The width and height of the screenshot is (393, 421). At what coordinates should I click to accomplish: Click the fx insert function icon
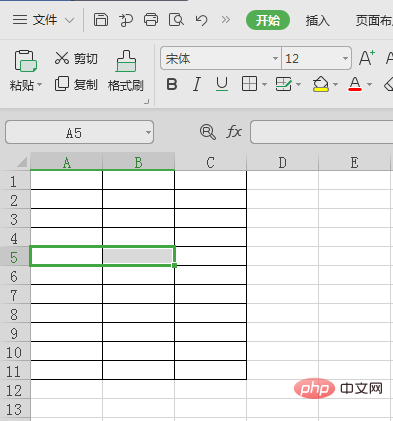click(x=234, y=132)
